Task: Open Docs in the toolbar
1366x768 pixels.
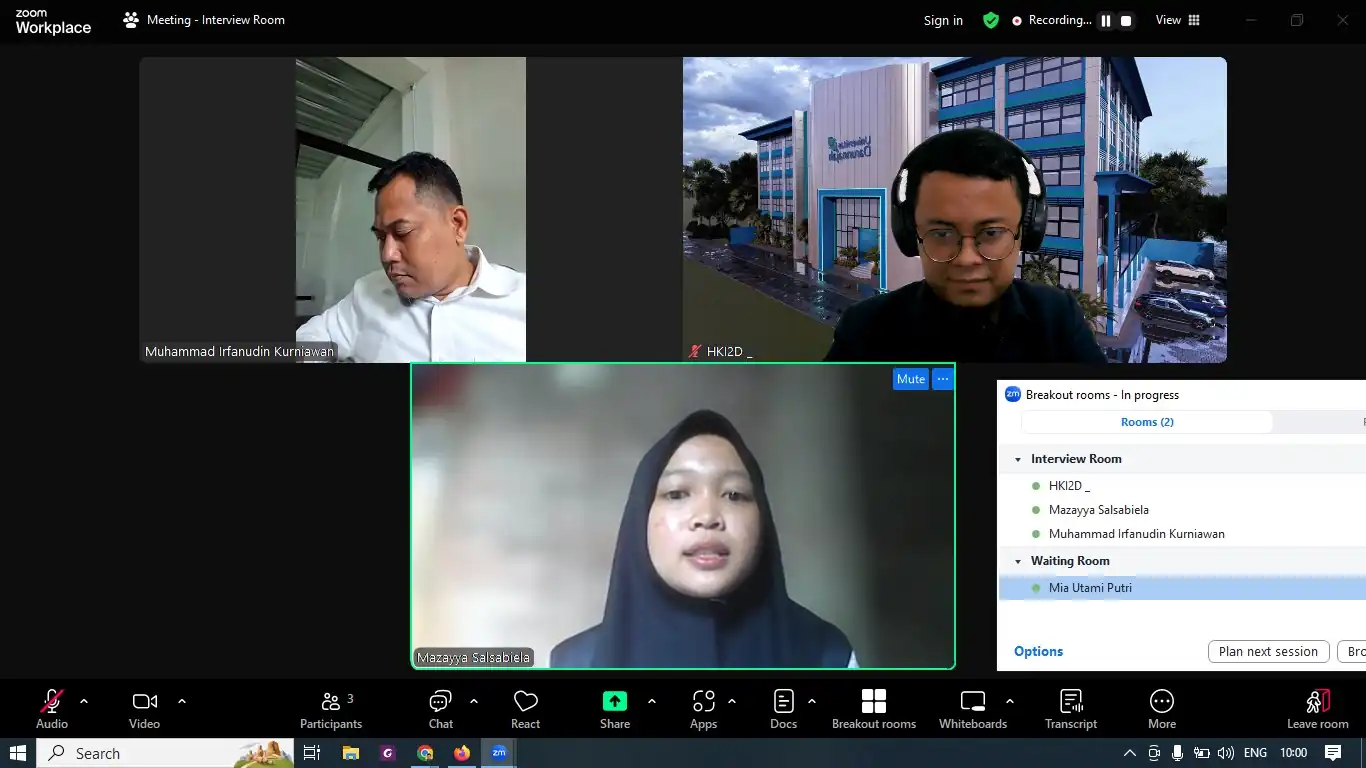Action: tap(784, 709)
